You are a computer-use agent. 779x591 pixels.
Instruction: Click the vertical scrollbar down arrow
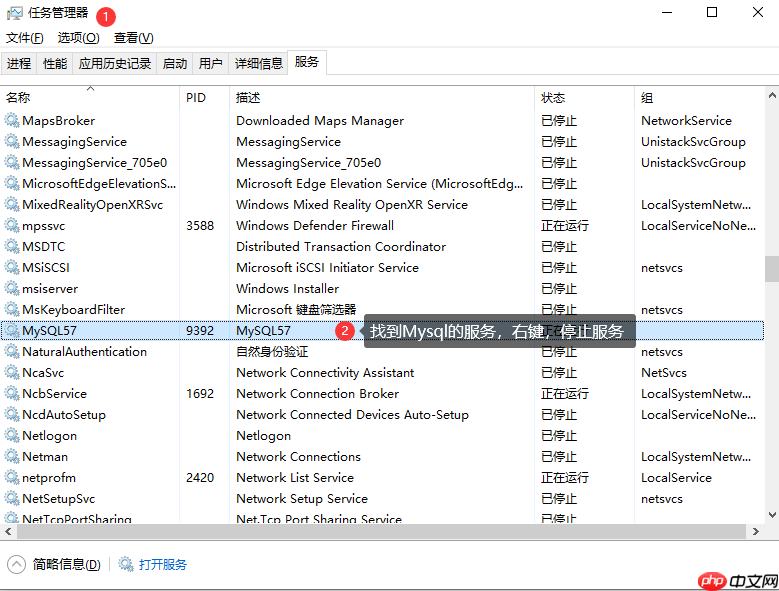coord(772,515)
